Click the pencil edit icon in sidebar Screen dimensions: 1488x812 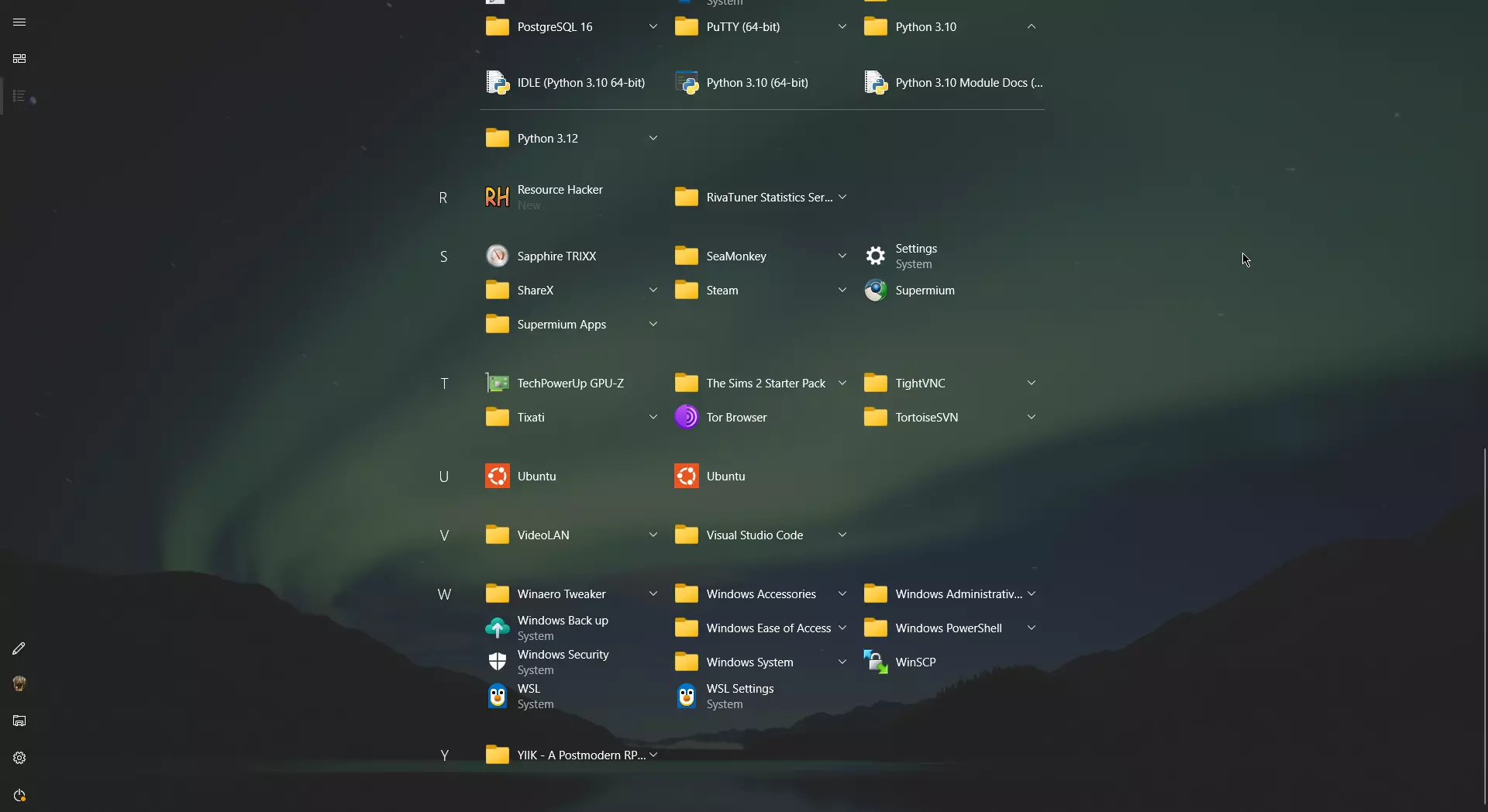19,649
